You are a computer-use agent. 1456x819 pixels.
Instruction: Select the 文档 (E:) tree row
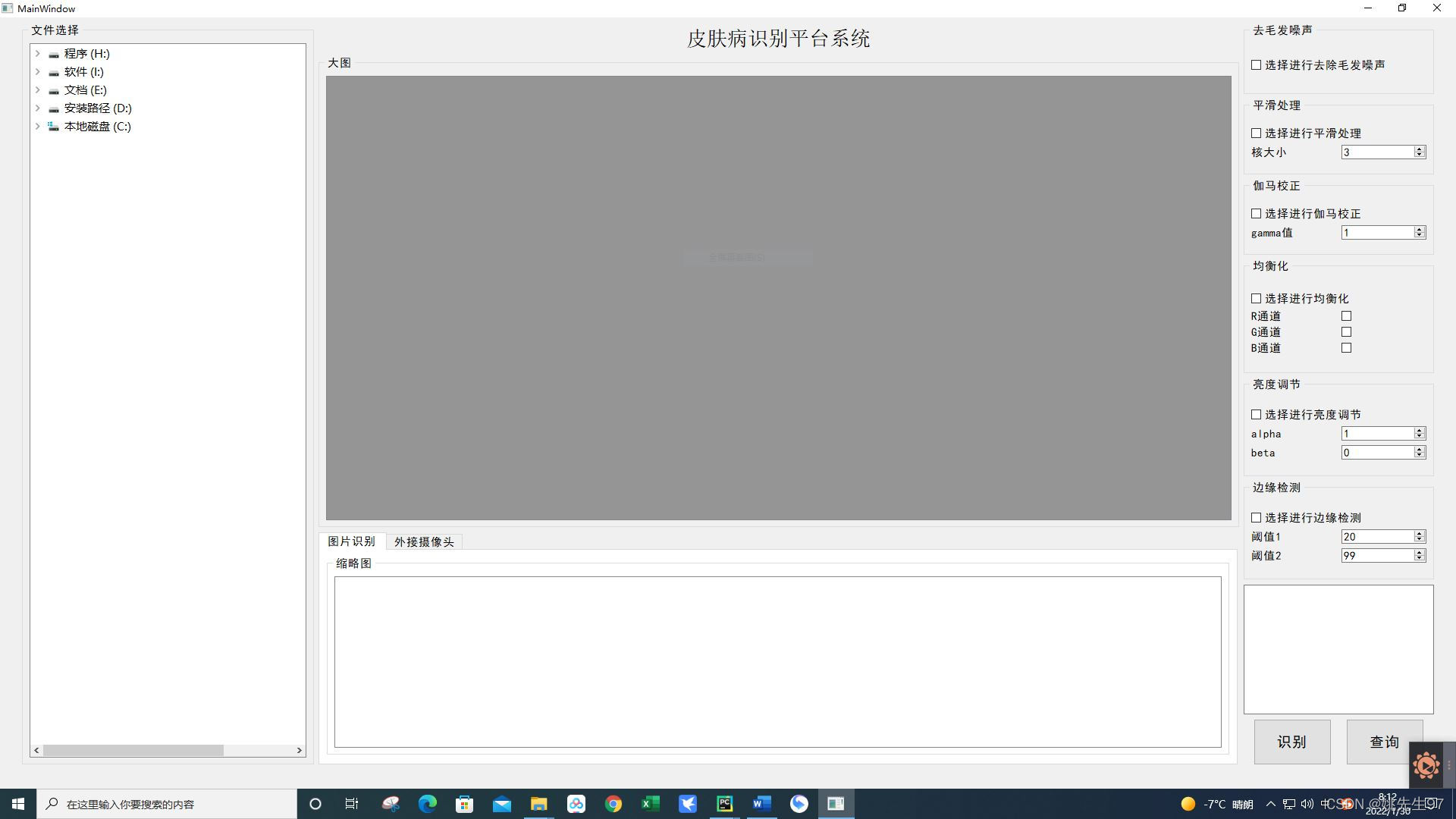(85, 90)
